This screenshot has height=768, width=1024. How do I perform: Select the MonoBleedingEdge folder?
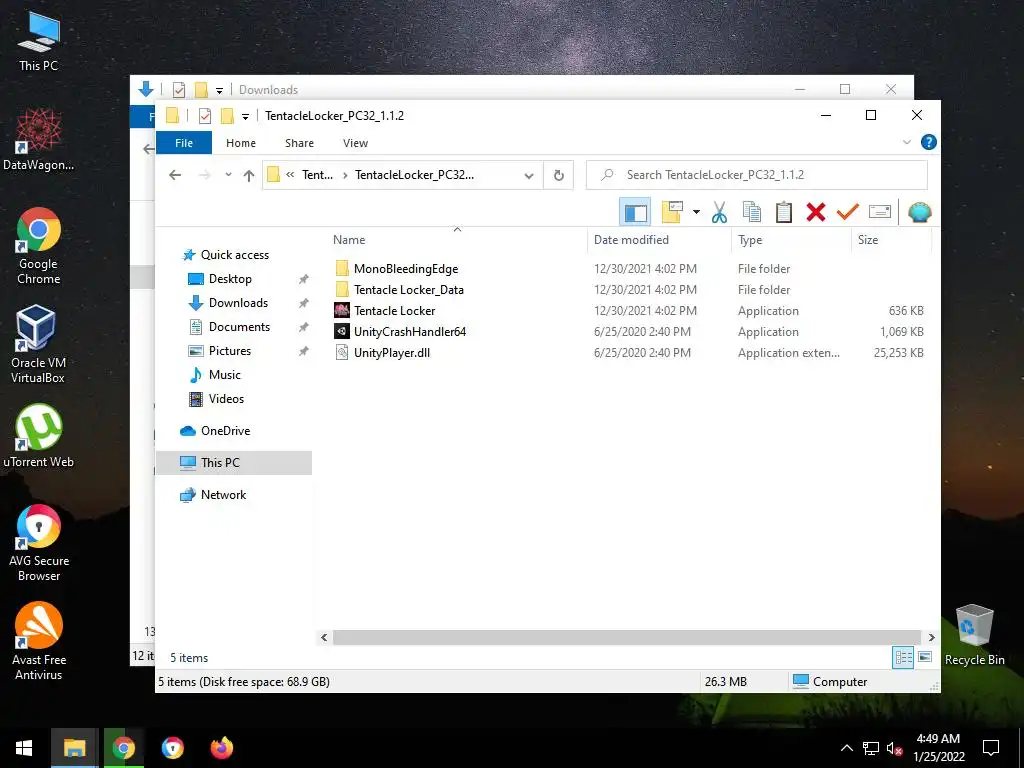406,268
